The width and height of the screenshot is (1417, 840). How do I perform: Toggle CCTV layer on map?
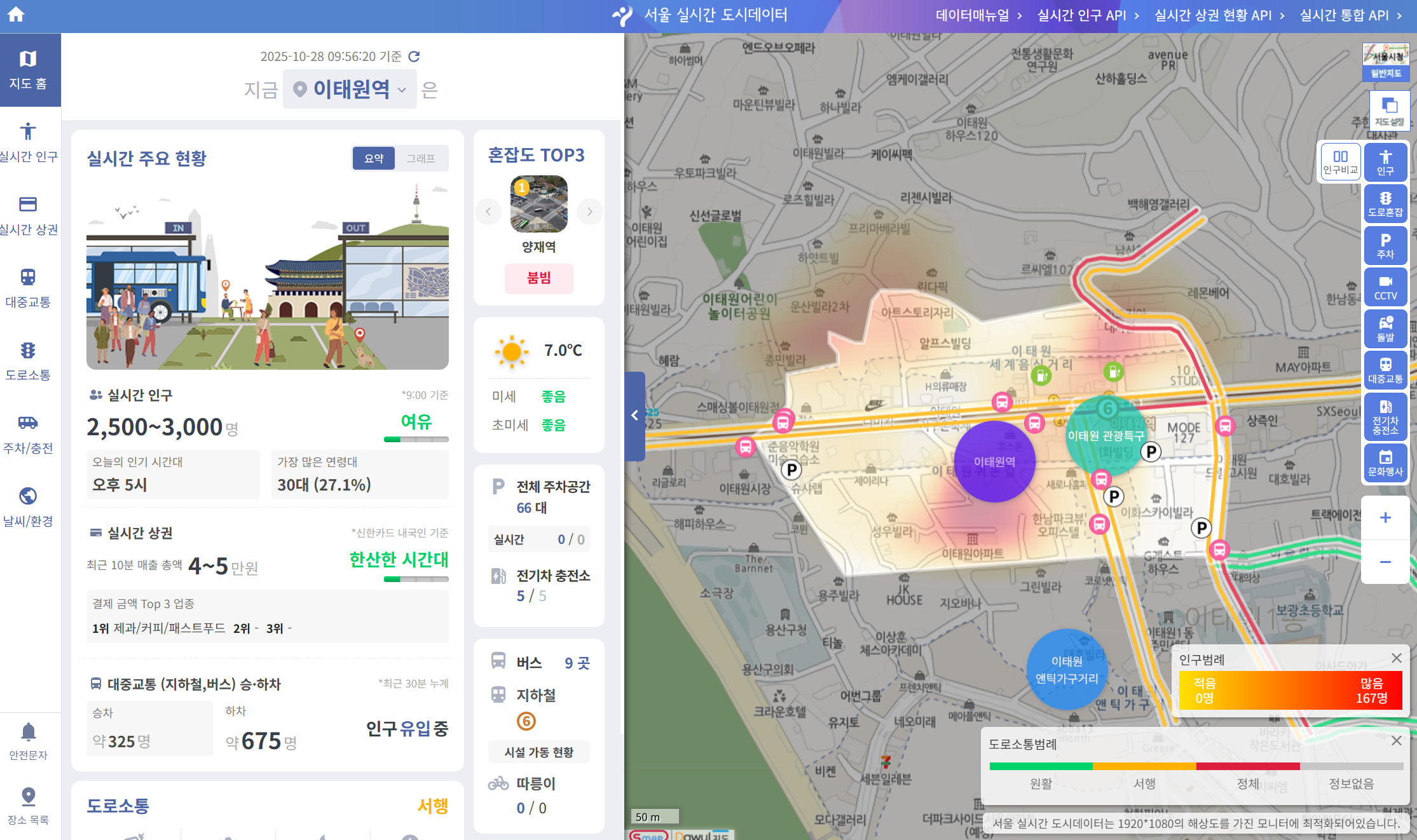(1385, 287)
